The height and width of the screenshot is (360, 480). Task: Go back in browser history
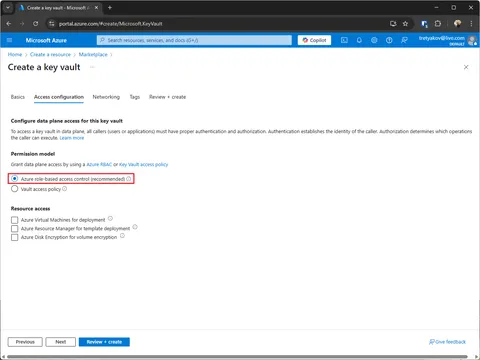pyautogui.click(x=9, y=24)
